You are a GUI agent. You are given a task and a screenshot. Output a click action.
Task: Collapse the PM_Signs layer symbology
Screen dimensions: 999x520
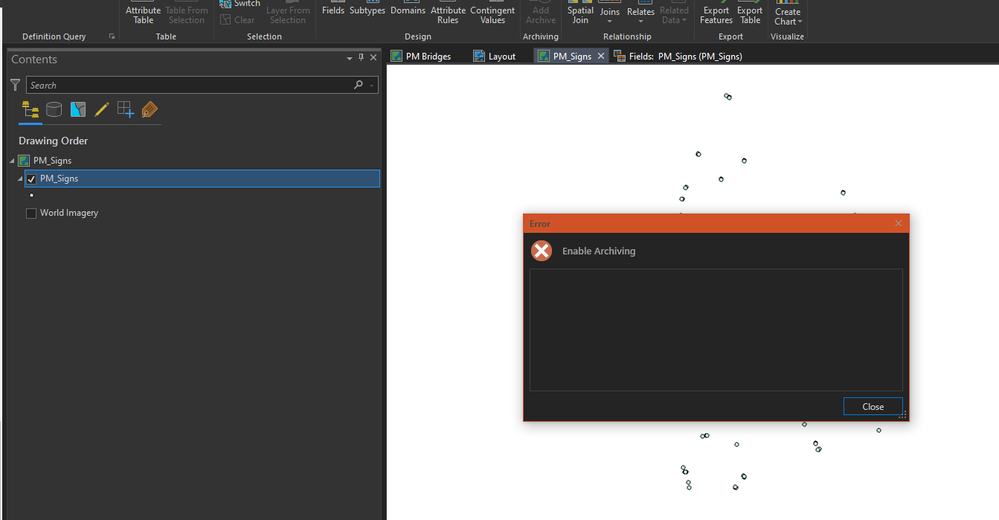click(20, 178)
